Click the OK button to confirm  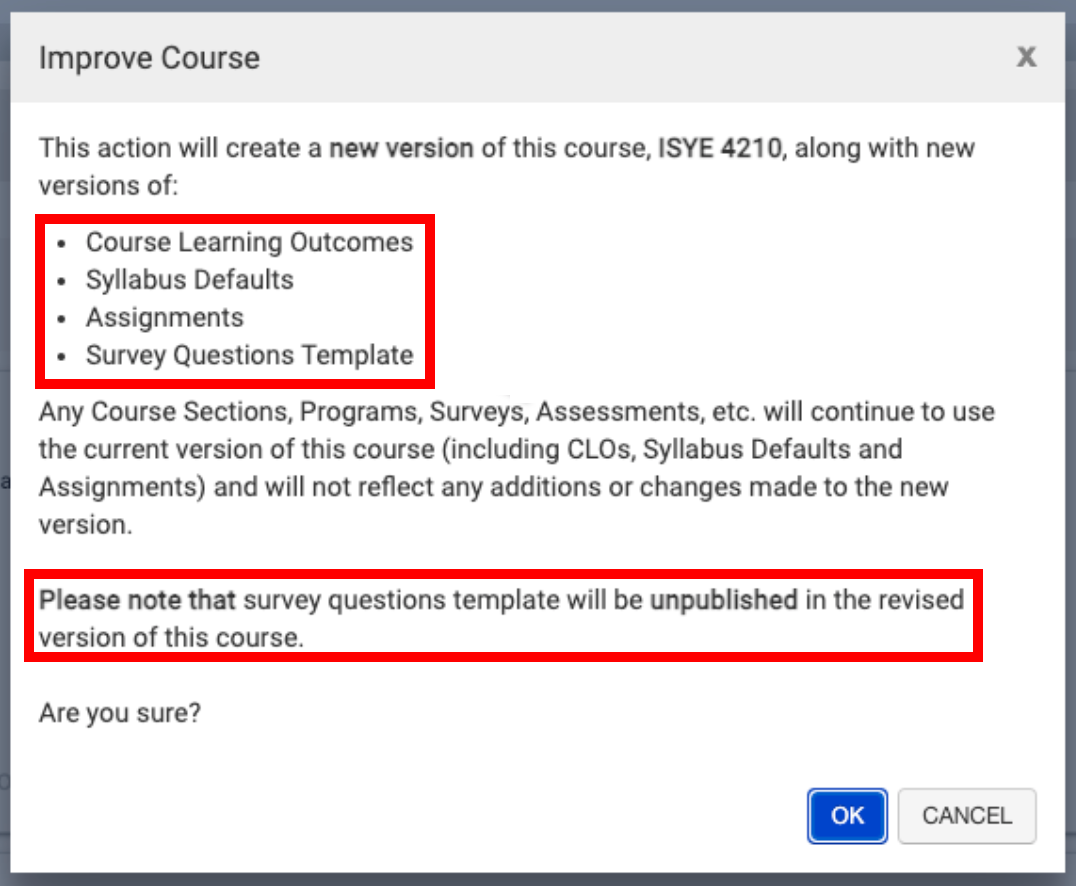point(846,816)
